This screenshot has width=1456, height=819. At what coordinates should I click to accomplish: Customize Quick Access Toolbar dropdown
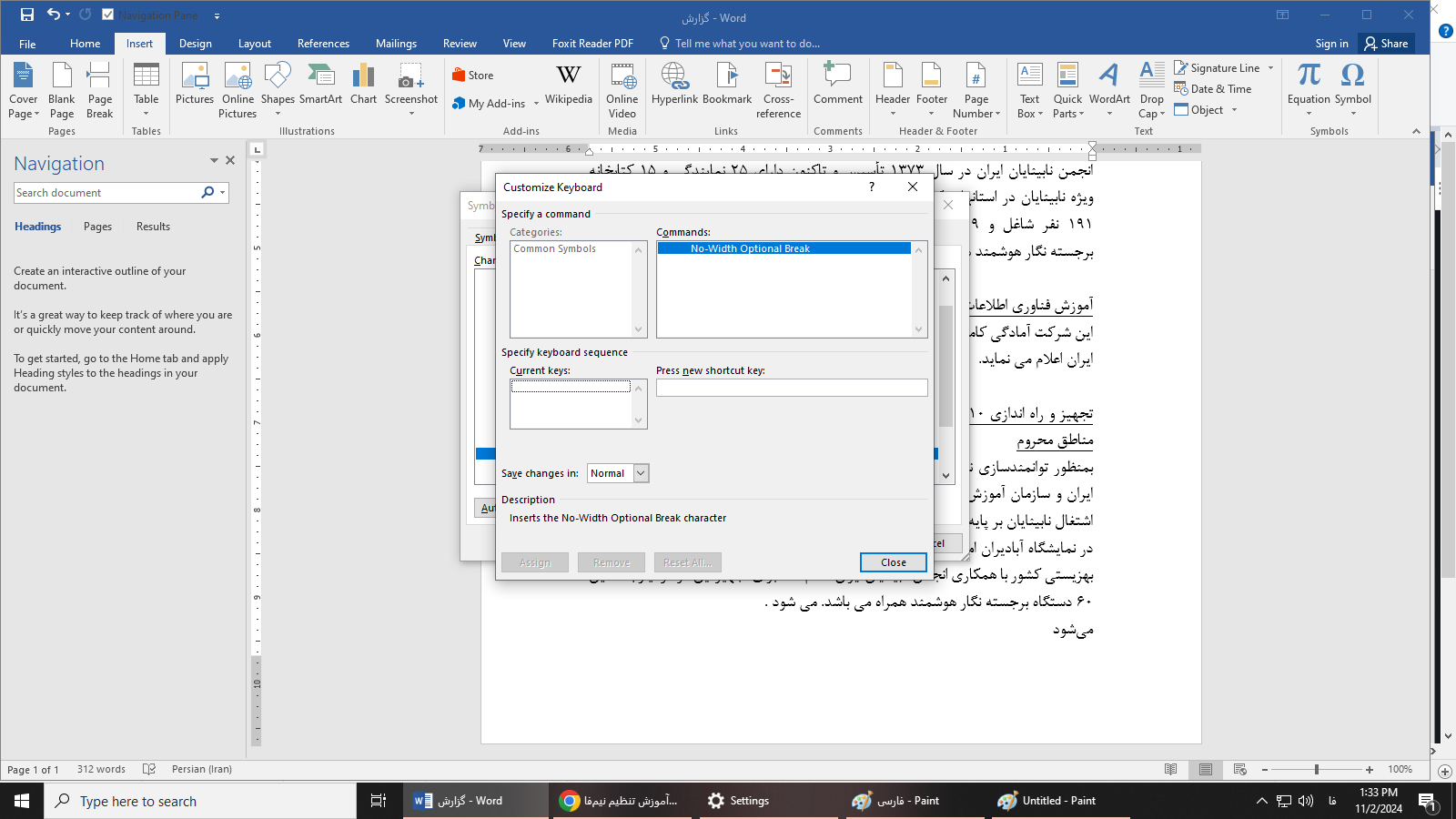[217, 15]
